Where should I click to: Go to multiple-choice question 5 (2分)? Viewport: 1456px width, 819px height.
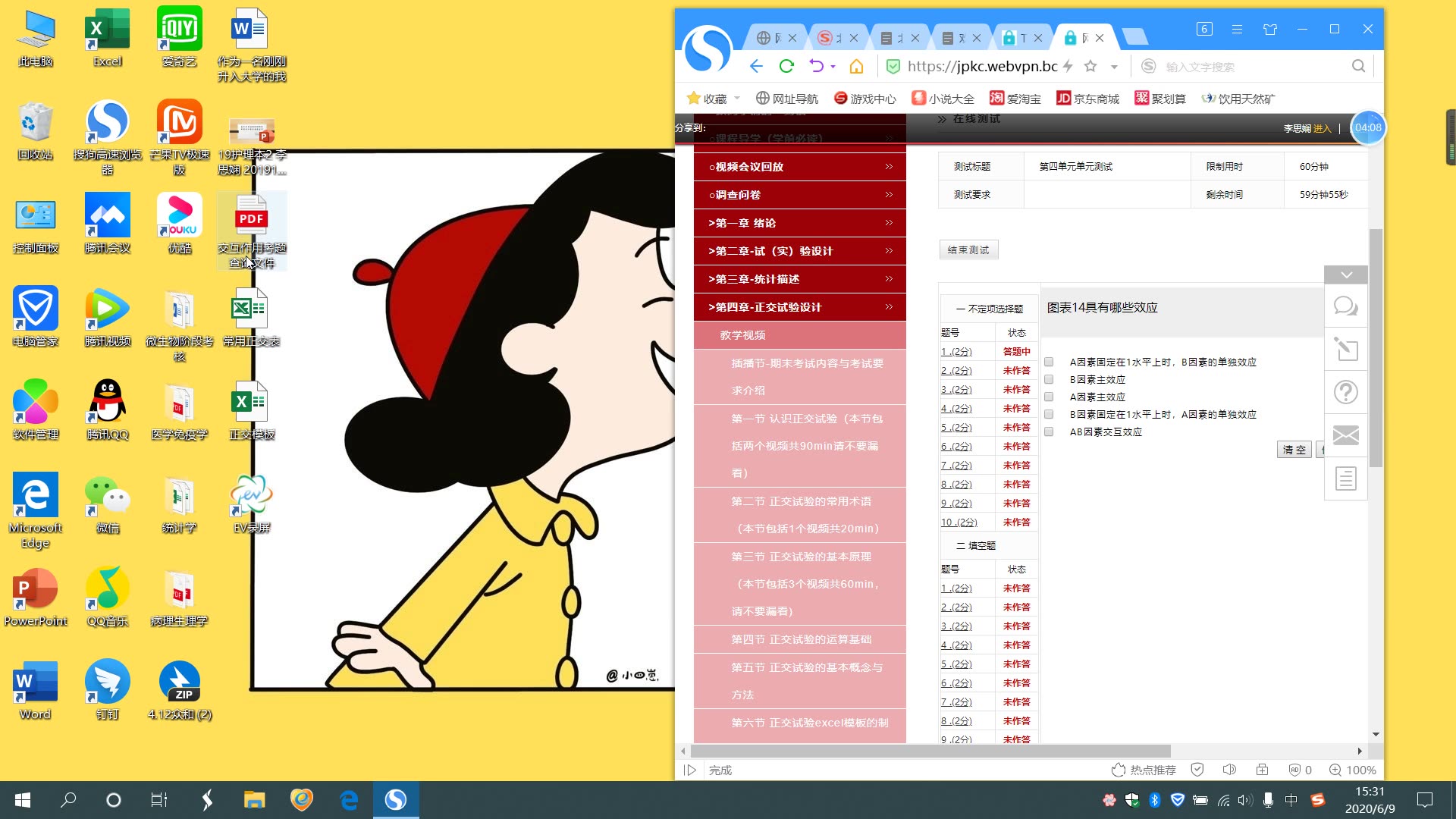956,427
